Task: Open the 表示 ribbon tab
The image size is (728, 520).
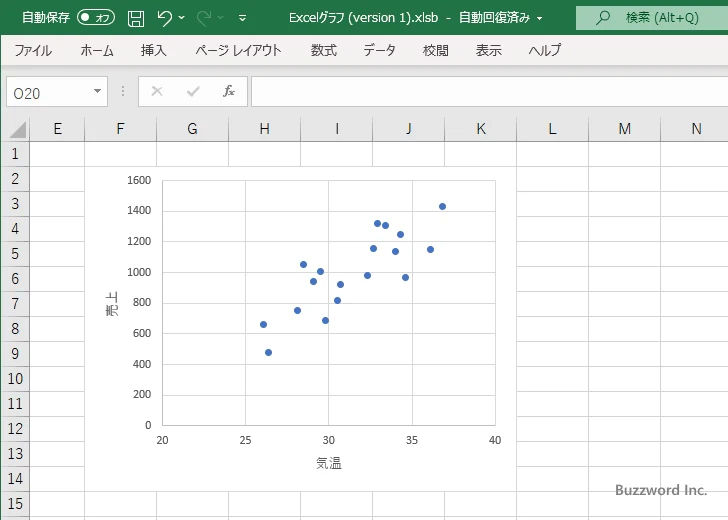Action: click(x=488, y=50)
